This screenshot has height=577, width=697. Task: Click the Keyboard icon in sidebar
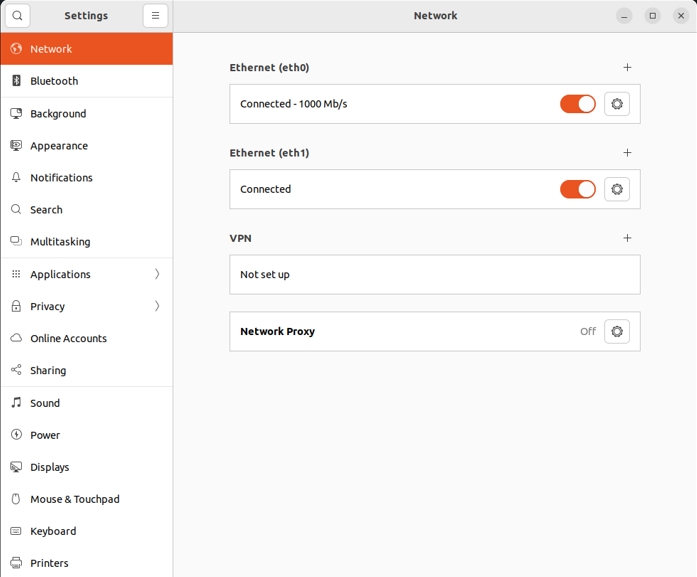16,531
